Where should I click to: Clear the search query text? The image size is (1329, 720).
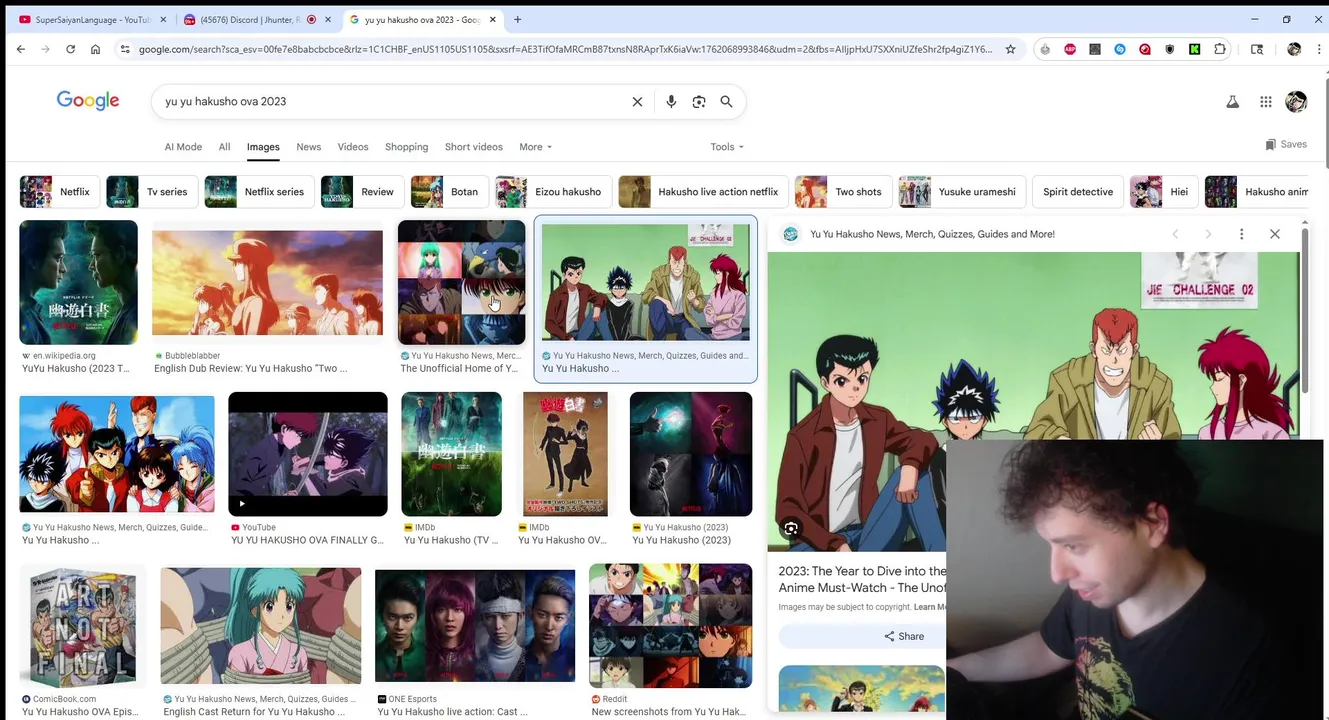637,101
